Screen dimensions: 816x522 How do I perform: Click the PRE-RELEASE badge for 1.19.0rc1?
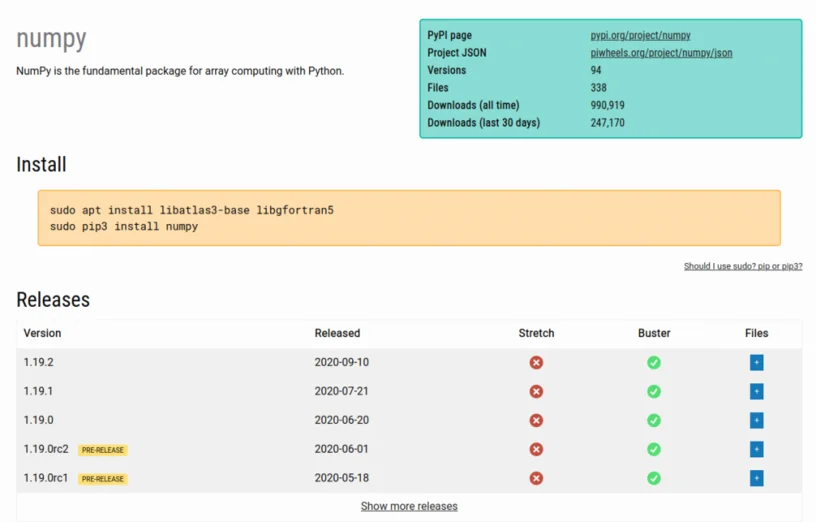[x=103, y=479]
